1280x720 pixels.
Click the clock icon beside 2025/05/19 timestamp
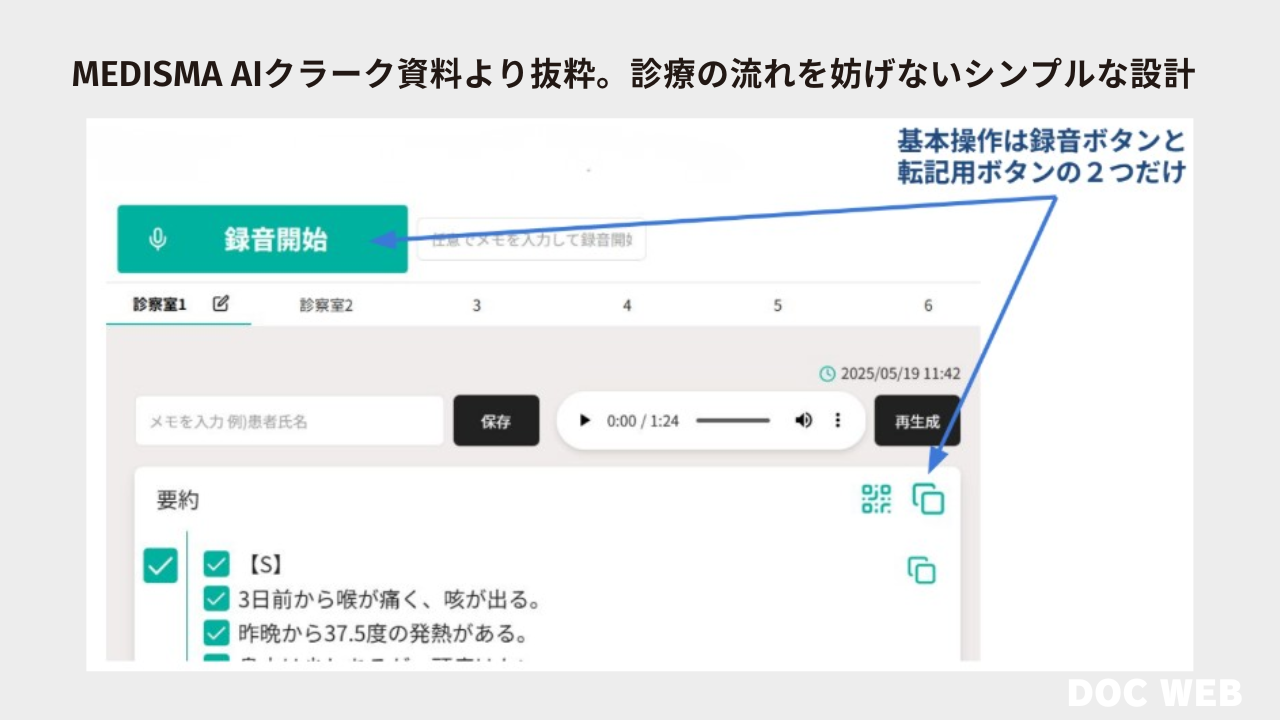827,374
